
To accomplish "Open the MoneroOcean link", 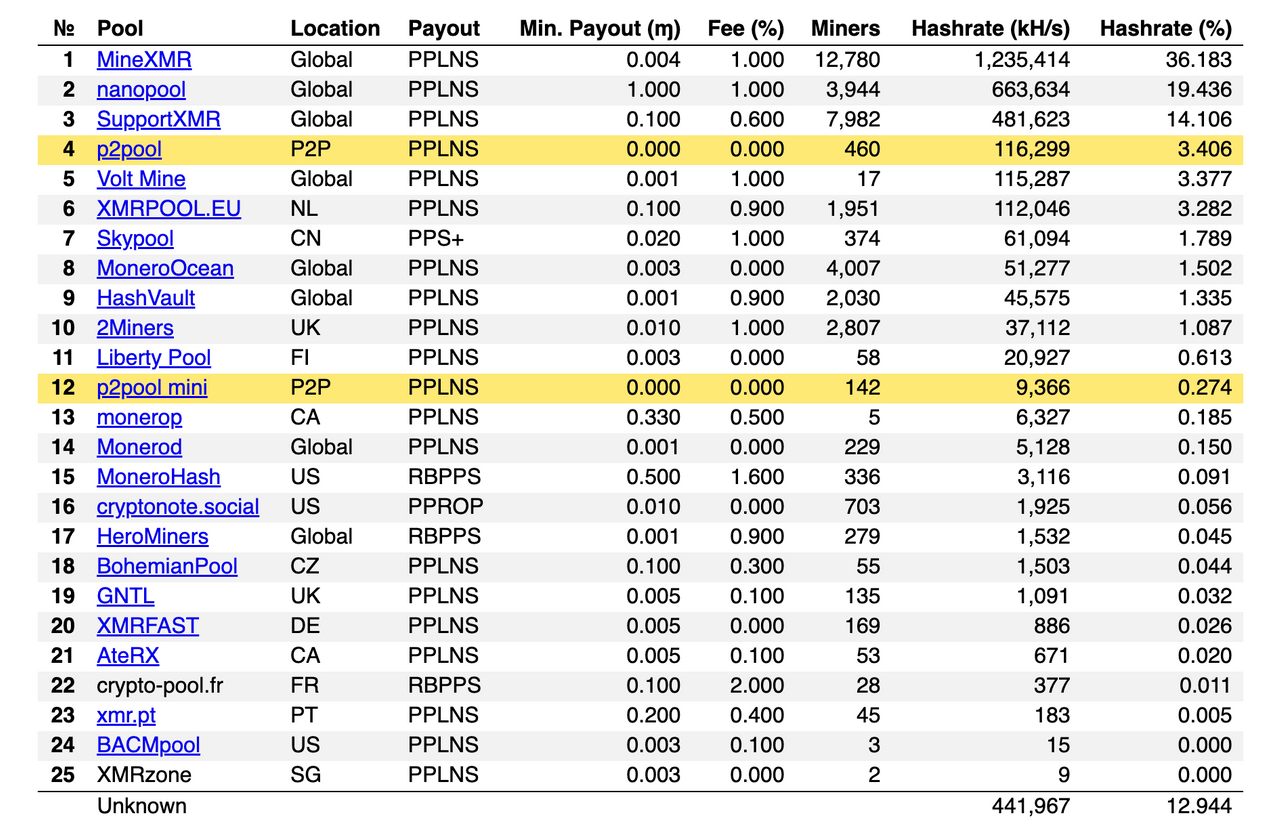I will pos(165,269).
